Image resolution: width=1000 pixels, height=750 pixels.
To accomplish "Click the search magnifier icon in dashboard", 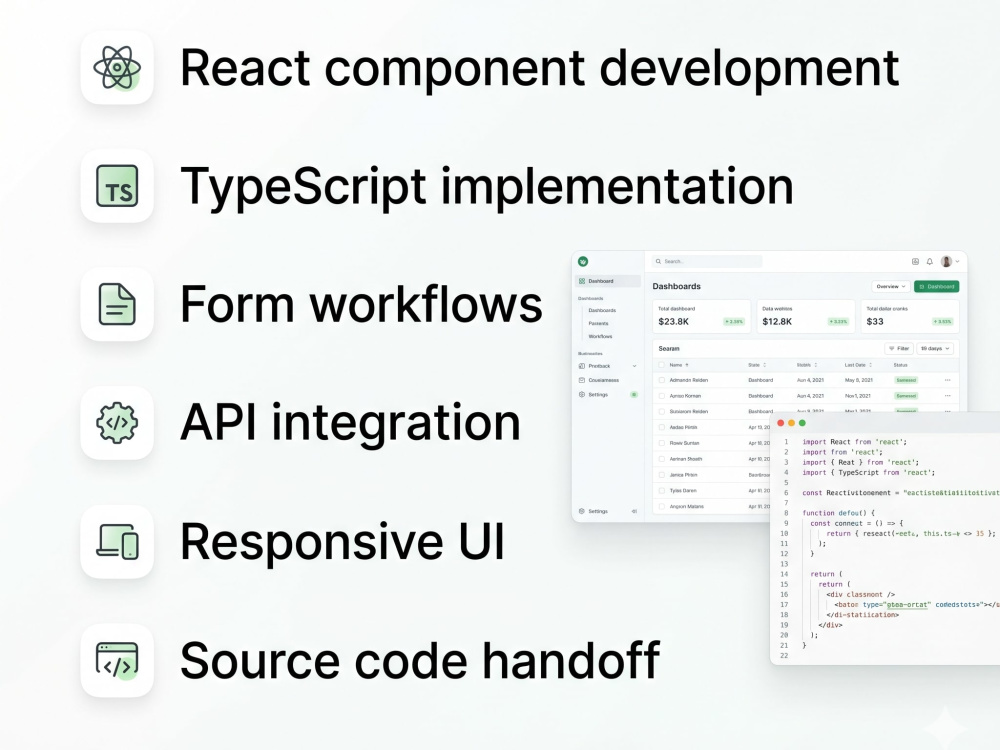I will tap(658, 261).
